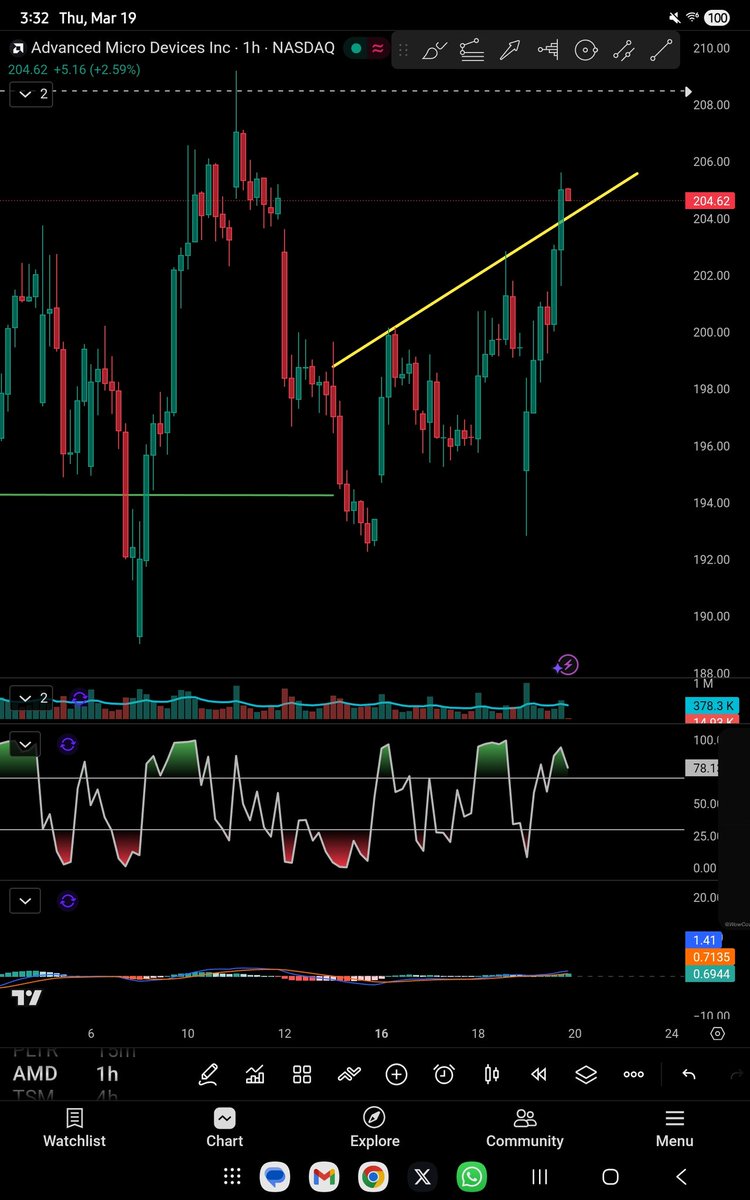Screen dimensions: 750x1200
Task: Start bar replay with rewind icon
Action: [x=539, y=1074]
